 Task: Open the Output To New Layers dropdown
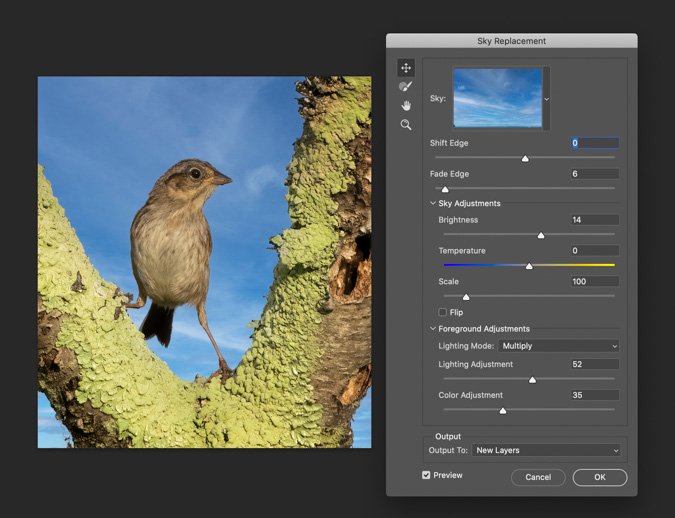tap(546, 450)
